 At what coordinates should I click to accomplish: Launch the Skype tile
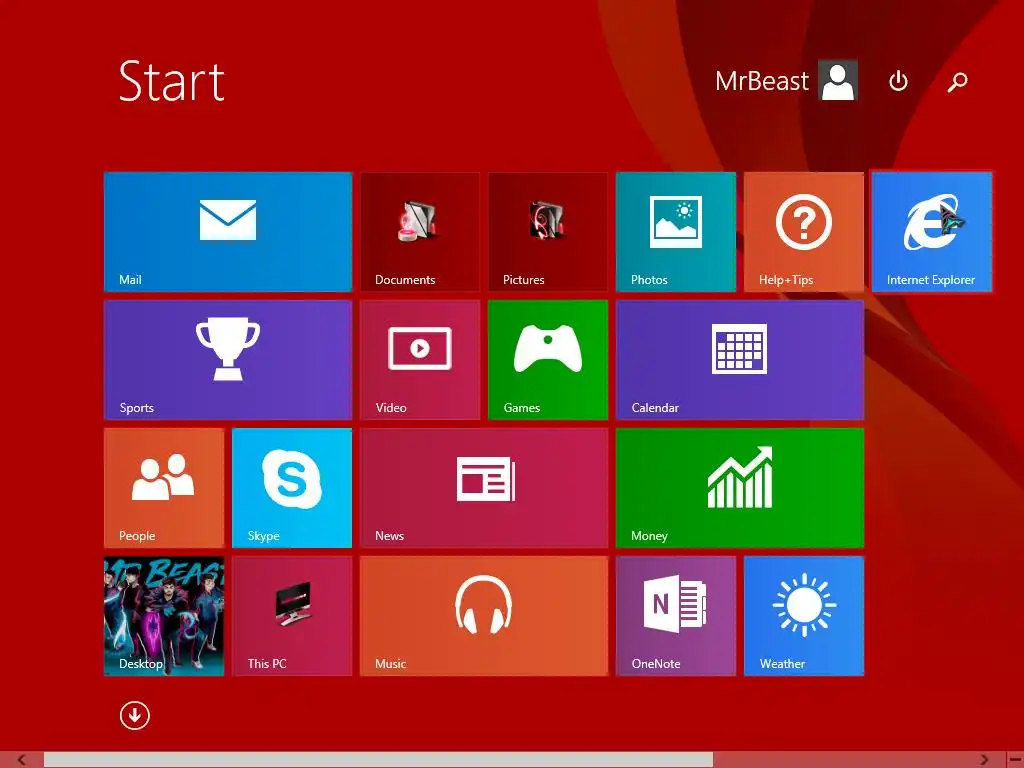coord(292,488)
